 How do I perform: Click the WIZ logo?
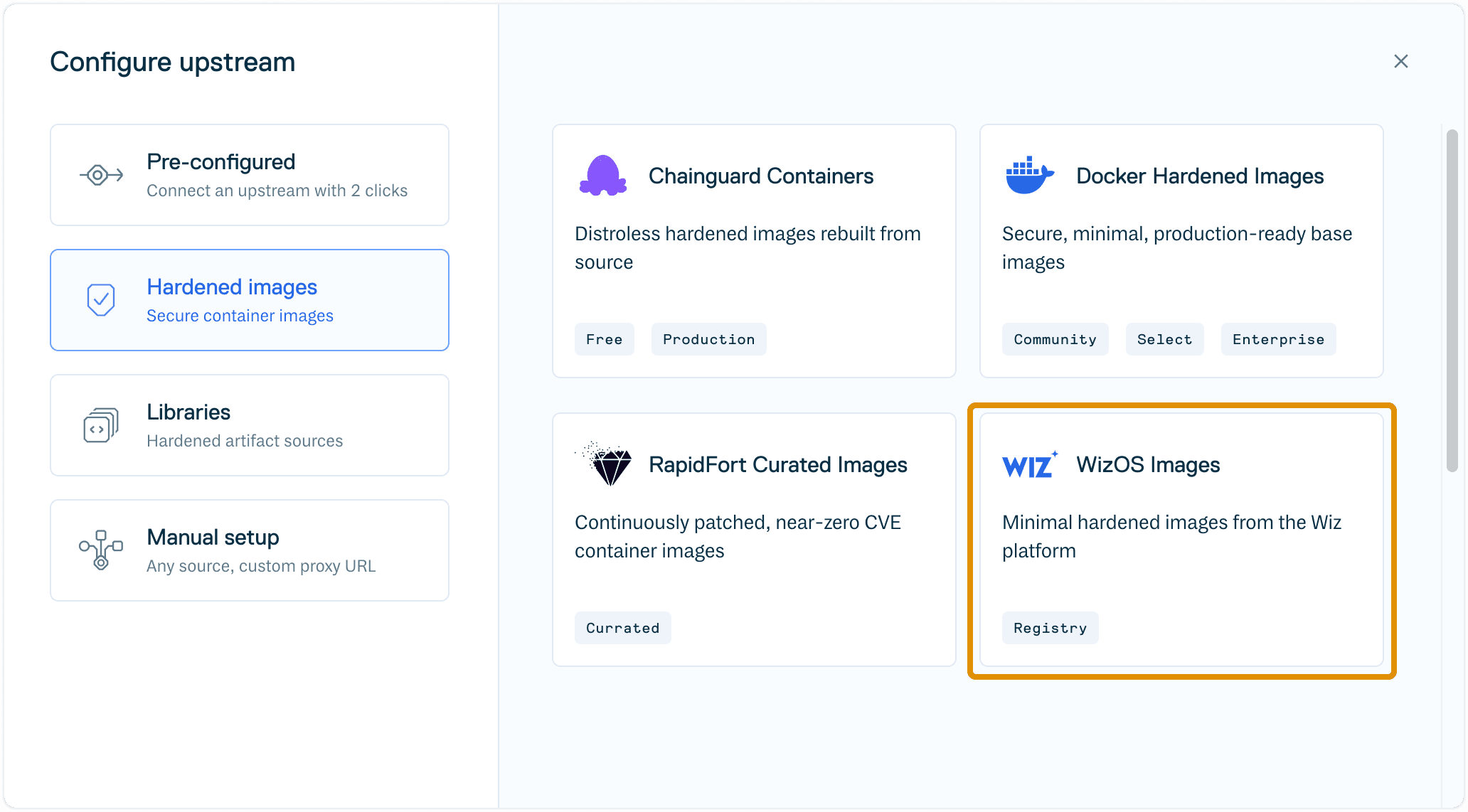pos(1031,465)
